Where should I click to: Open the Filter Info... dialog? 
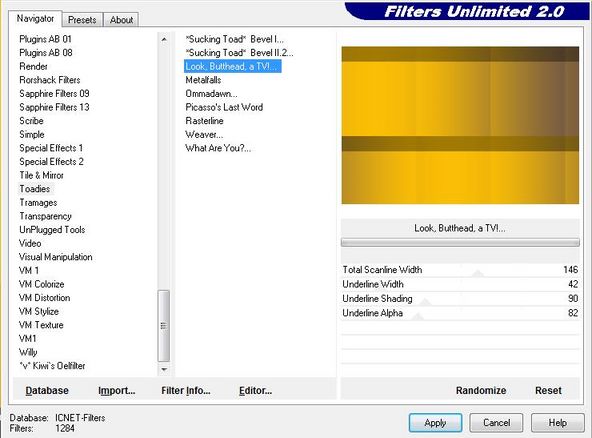pos(186,390)
